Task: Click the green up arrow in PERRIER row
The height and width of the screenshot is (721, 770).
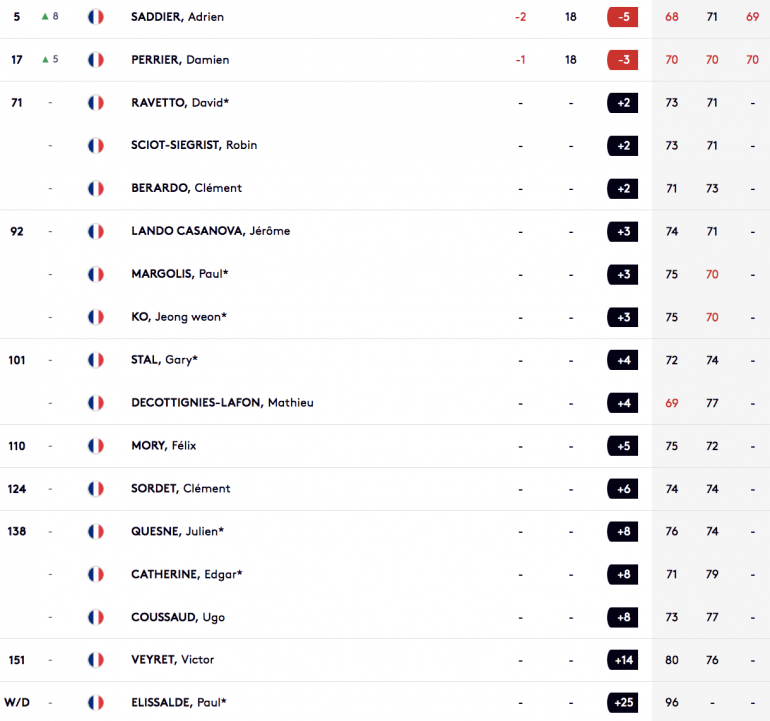Action: [x=45, y=59]
